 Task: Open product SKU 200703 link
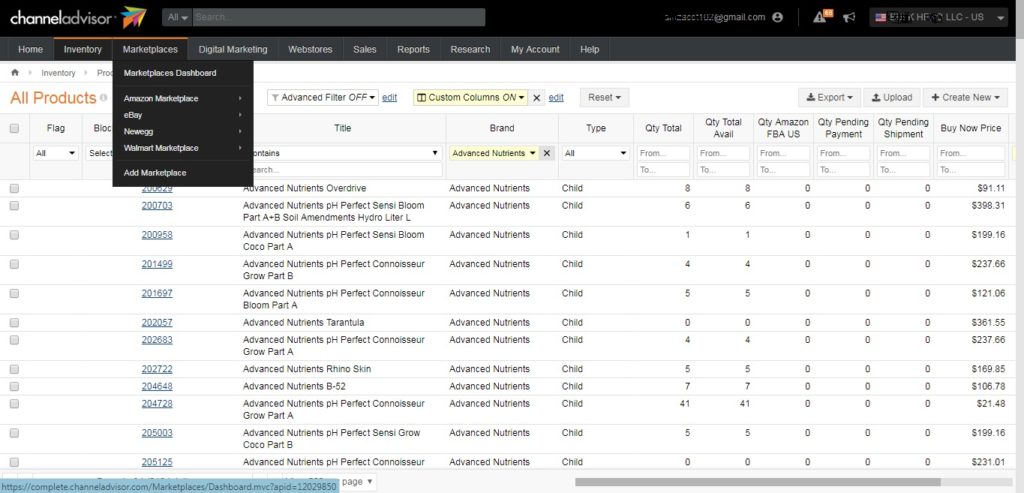[x=157, y=205]
